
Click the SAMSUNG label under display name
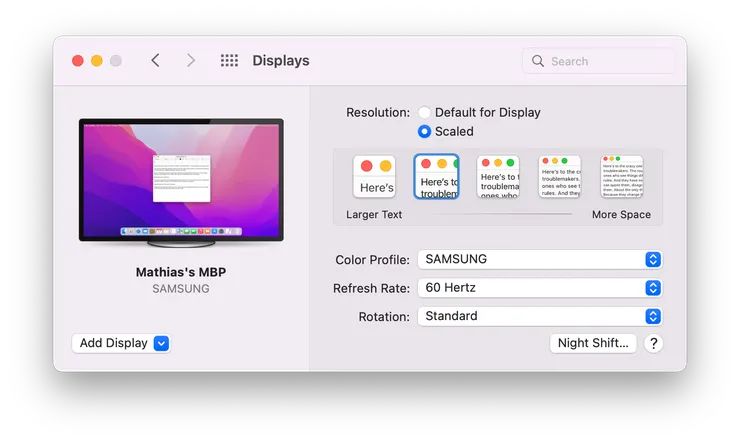pos(181,289)
